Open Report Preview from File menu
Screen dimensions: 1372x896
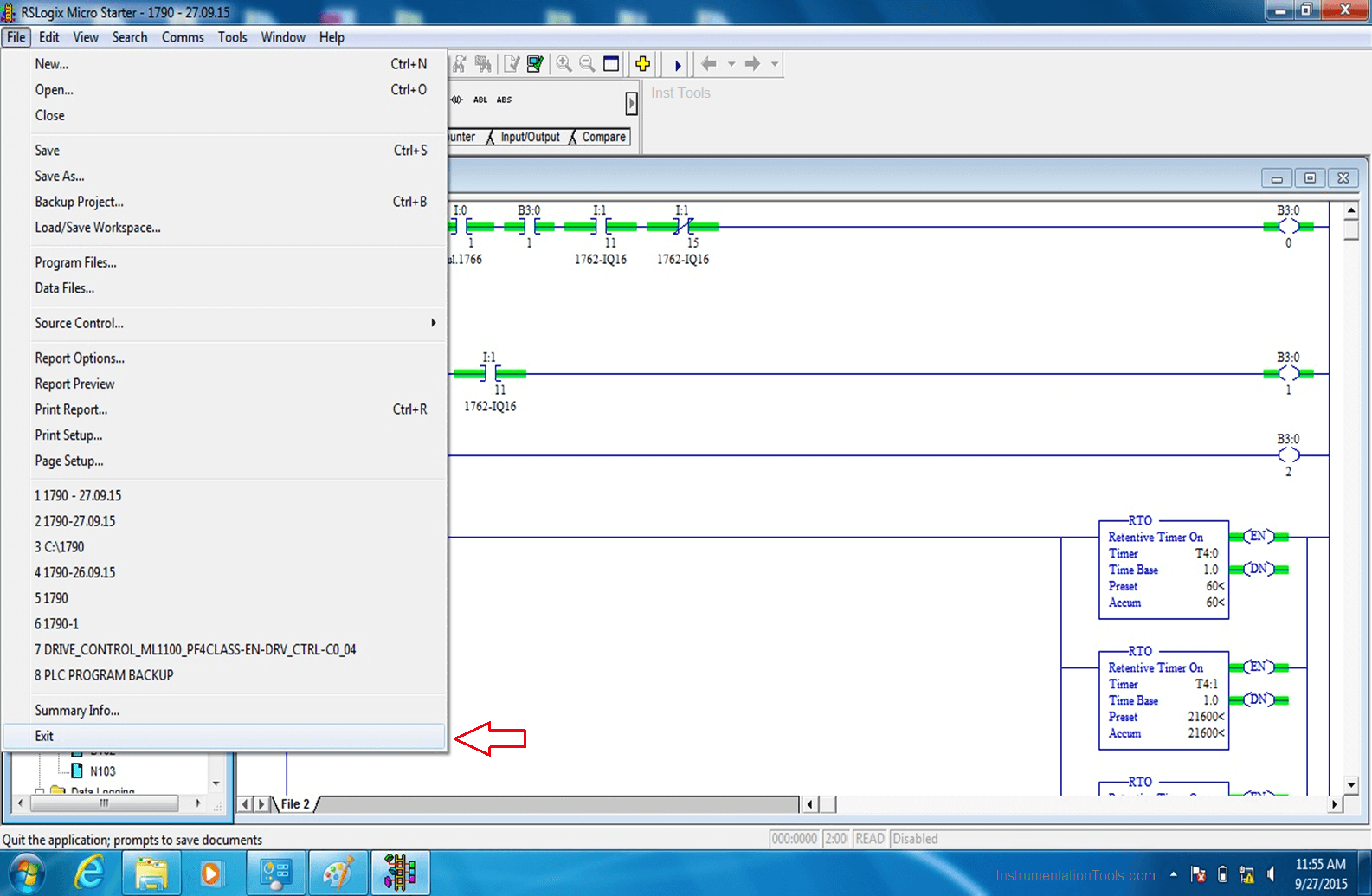click(x=225, y=384)
